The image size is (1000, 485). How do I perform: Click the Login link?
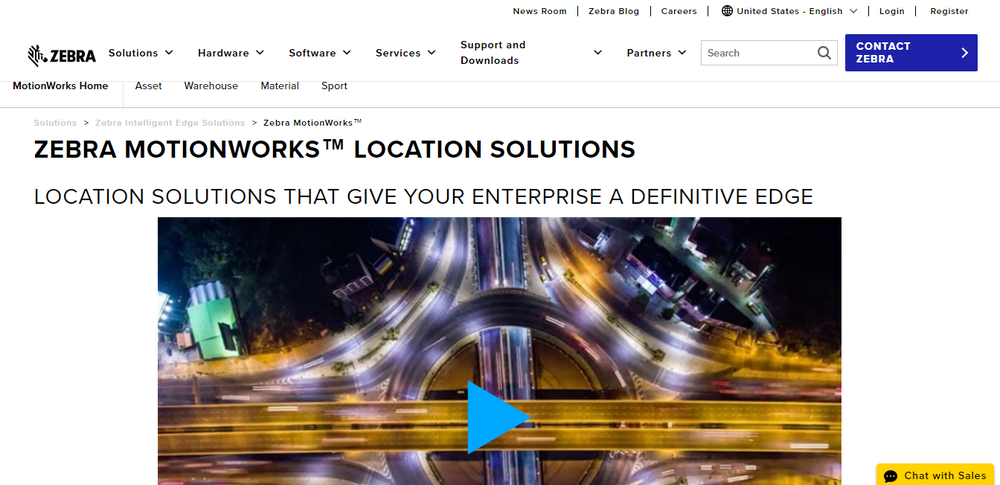(892, 11)
